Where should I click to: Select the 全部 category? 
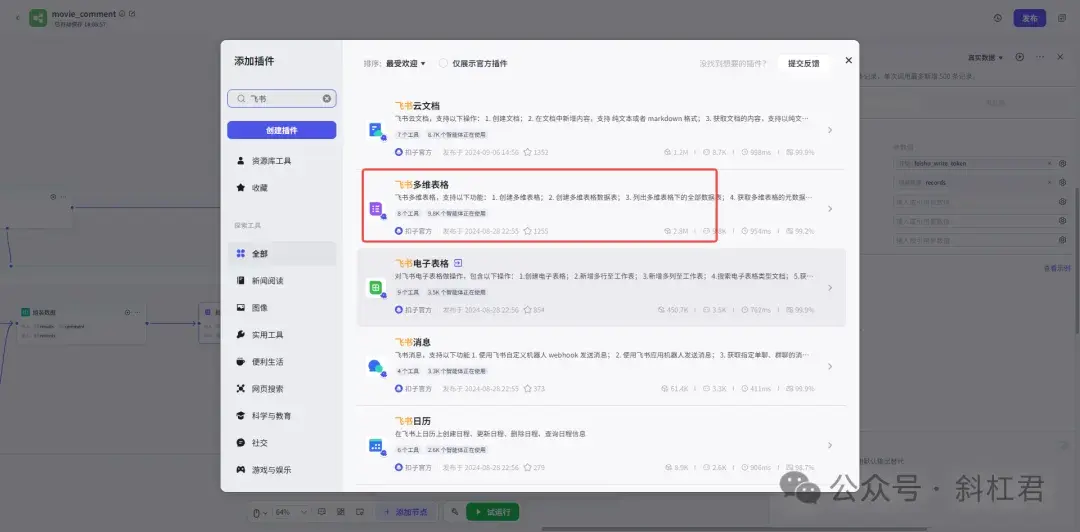click(282, 254)
